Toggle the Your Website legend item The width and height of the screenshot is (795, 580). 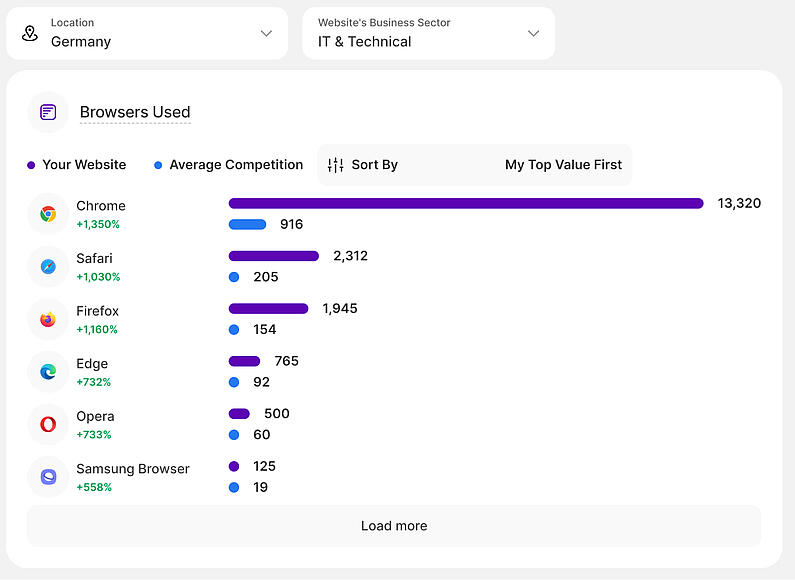point(77,165)
